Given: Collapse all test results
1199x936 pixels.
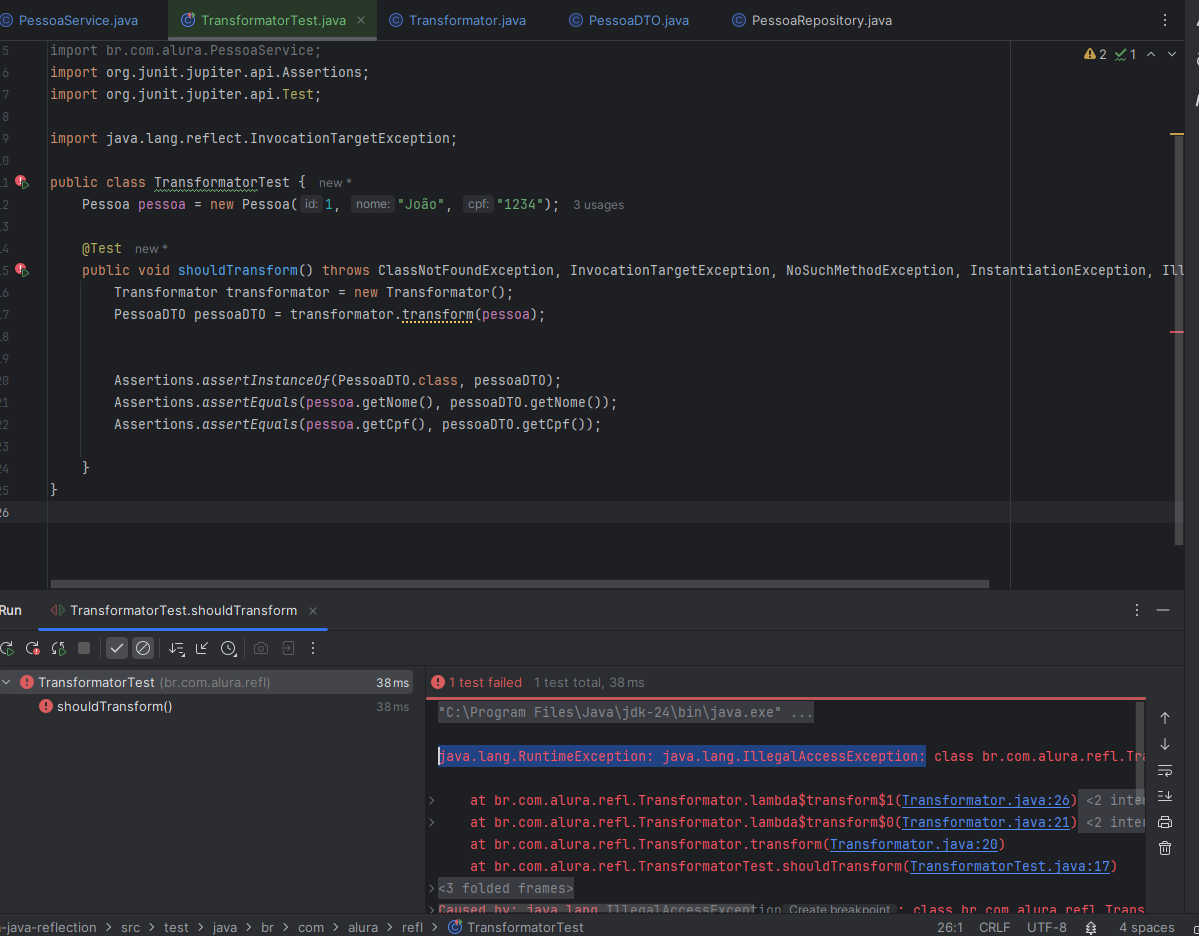Looking at the screenshot, I should click(202, 648).
